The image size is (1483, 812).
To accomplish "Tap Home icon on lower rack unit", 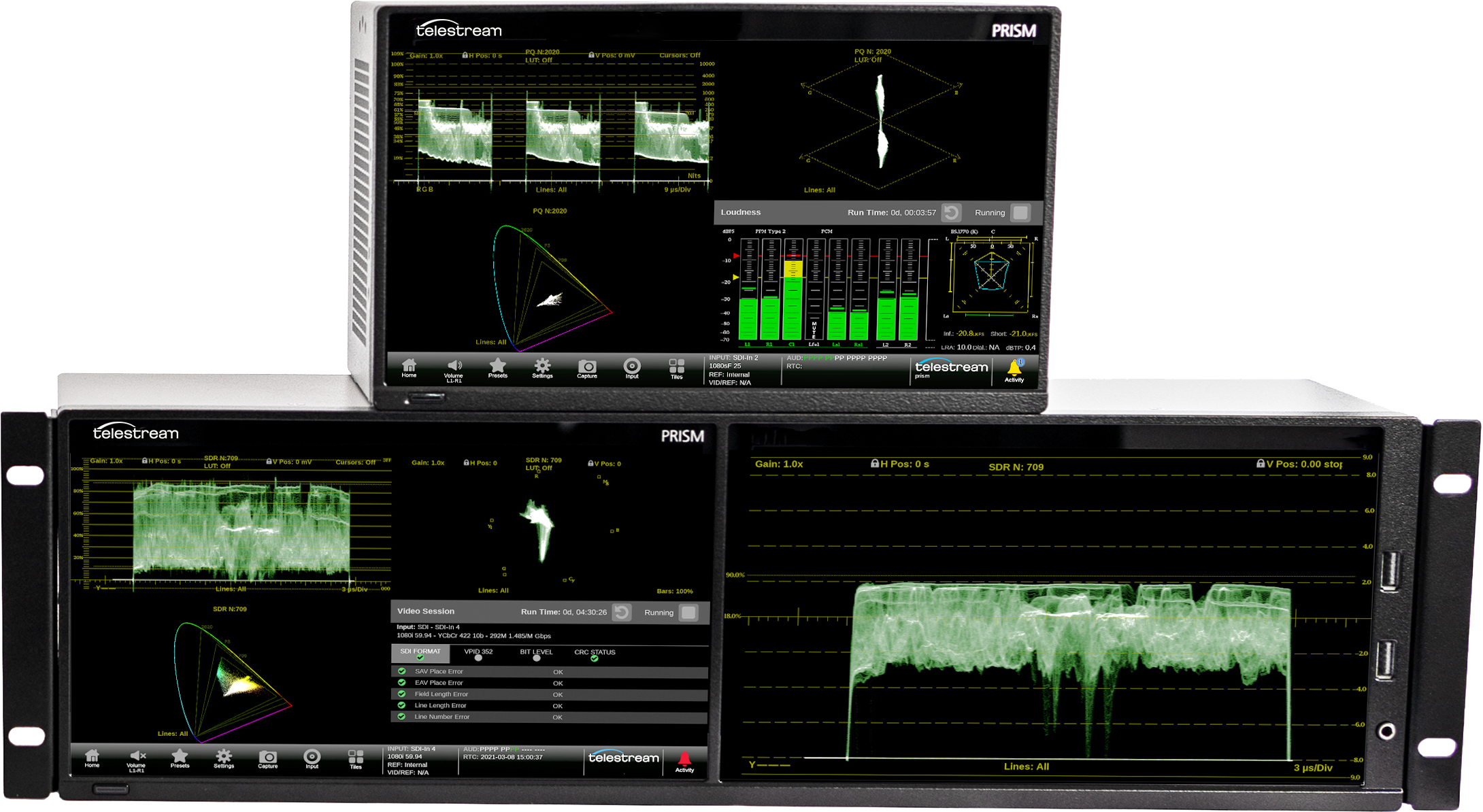I will [x=92, y=758].
